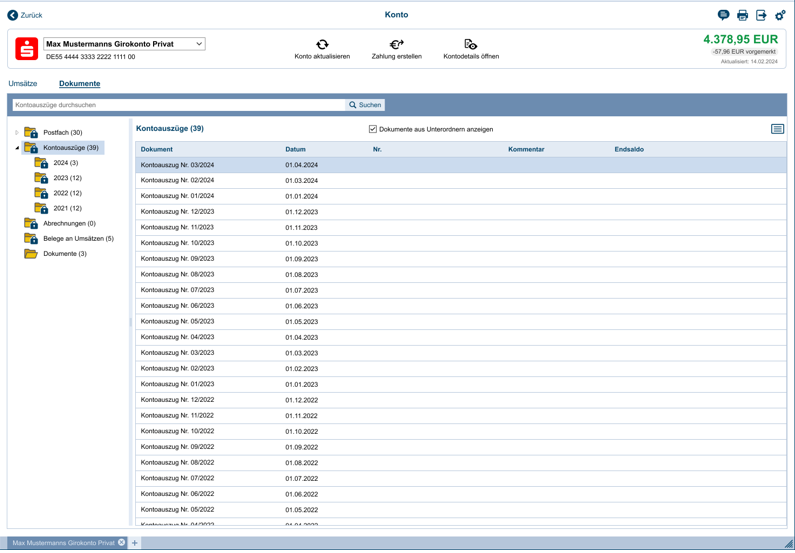Click the export arrow icon
The height and width of the screenshot is (553, 795).
pos(761,15)
